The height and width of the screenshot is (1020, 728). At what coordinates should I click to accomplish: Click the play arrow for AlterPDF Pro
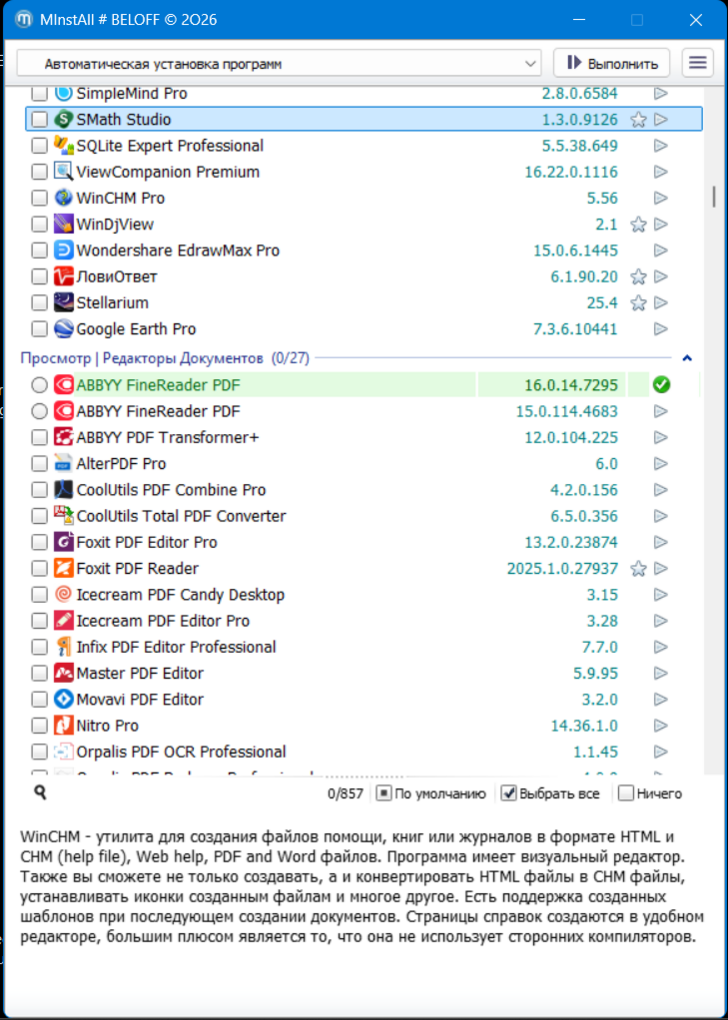(661, 463)
